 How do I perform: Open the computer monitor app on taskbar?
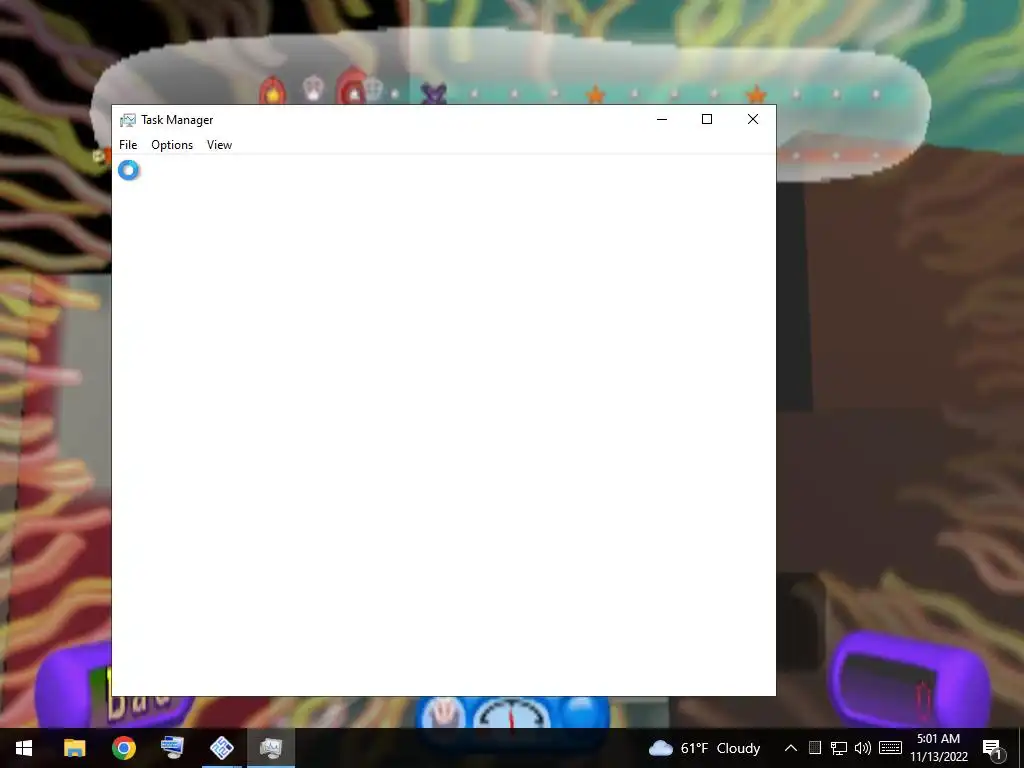172,748
